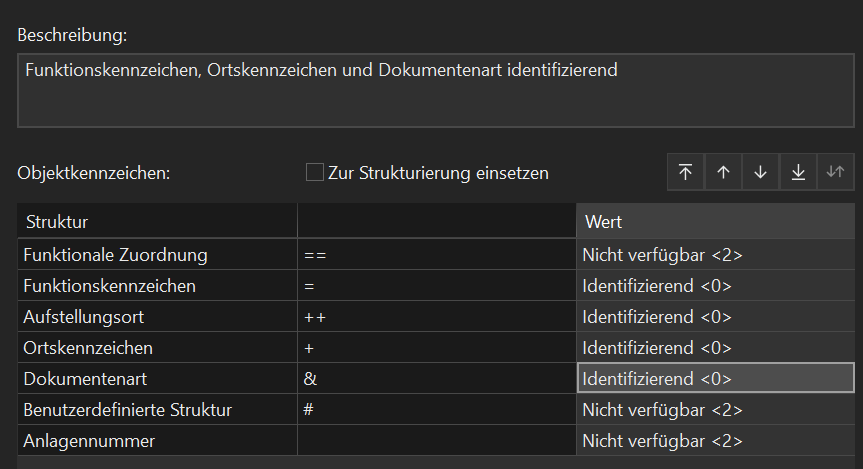863x469 pixels.
Task: Click the swap order arrows icon
Action: coord(835,172)
